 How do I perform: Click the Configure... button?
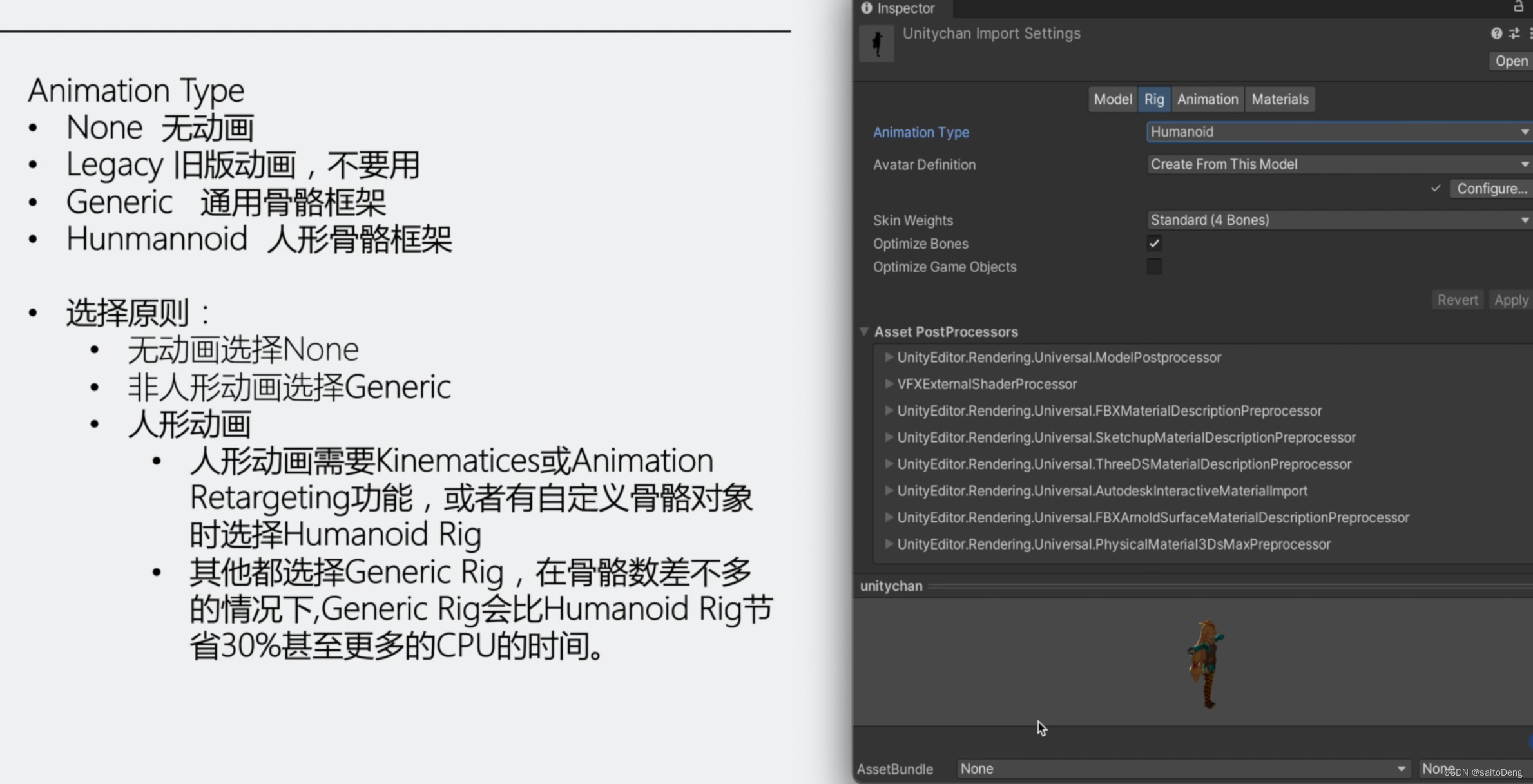[1491, 189]
